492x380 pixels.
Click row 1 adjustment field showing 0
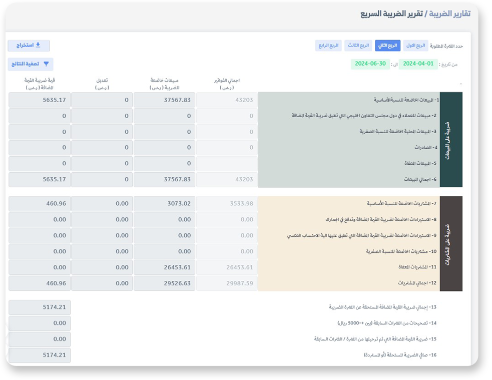(102, 100)
